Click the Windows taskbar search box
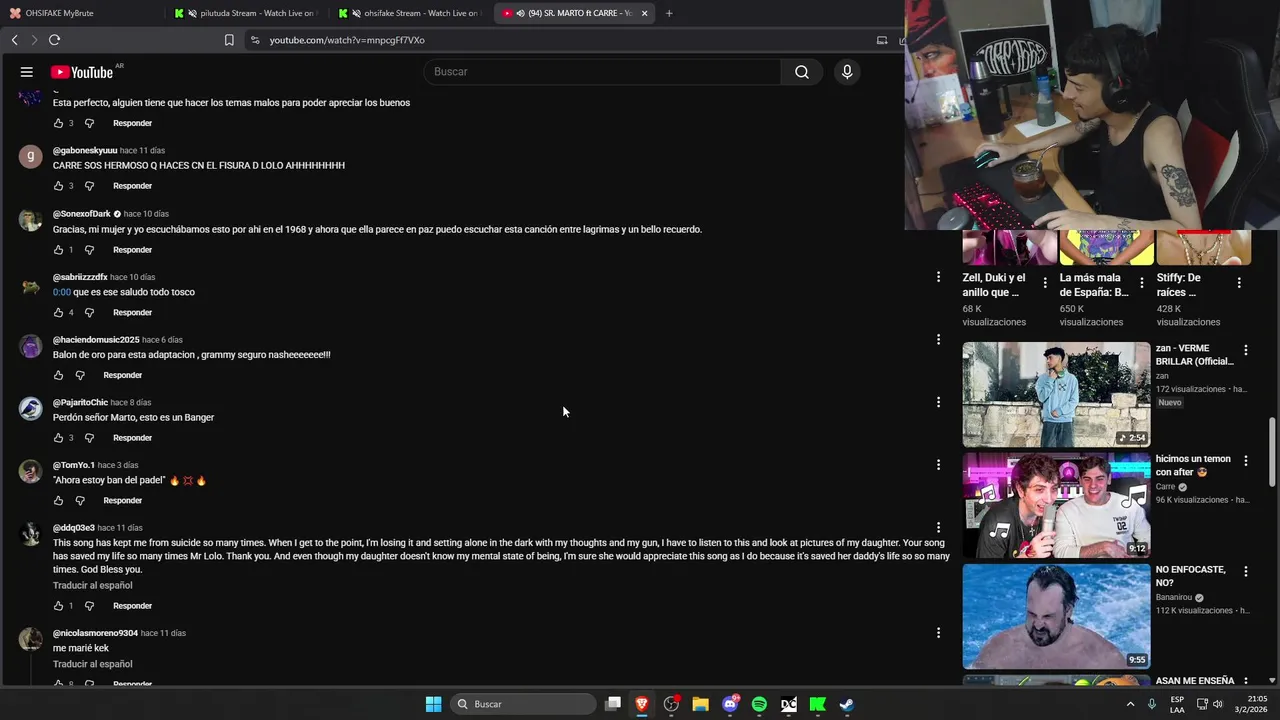This screenshot has width=1280, height=720. click(x=521, y=704)
